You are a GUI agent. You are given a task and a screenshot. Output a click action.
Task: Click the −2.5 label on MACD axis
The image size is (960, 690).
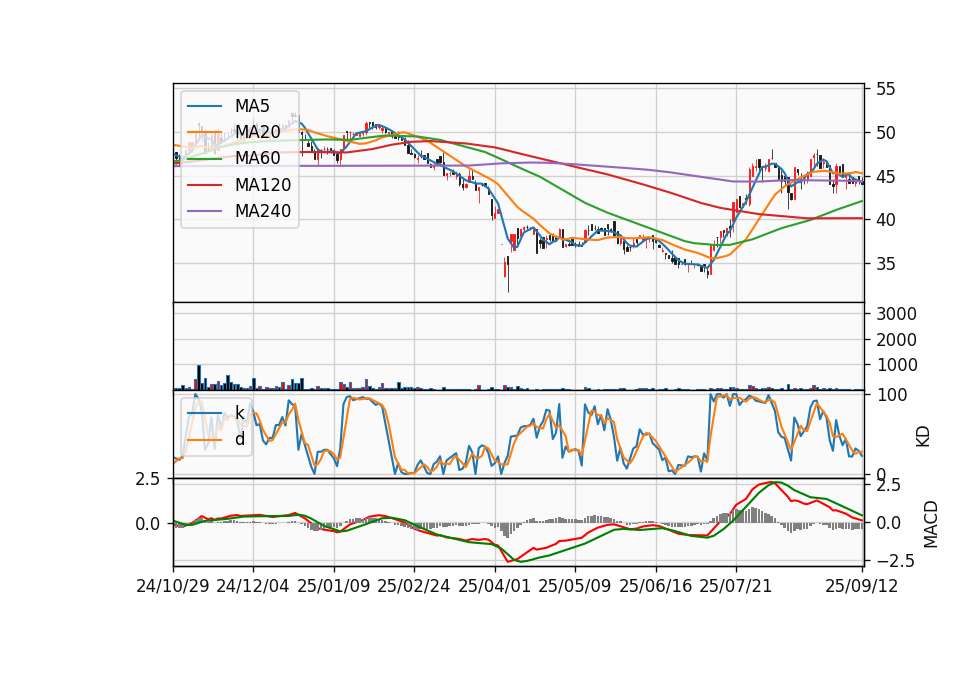894,561
